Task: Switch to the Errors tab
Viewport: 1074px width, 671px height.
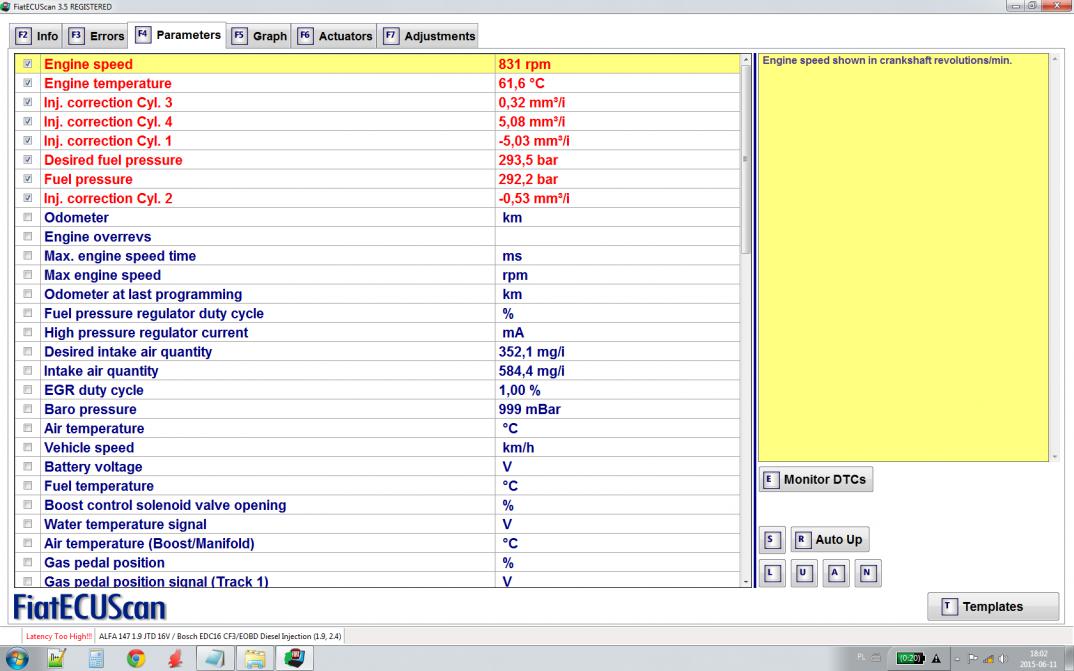Action: [x=98, y=36]
